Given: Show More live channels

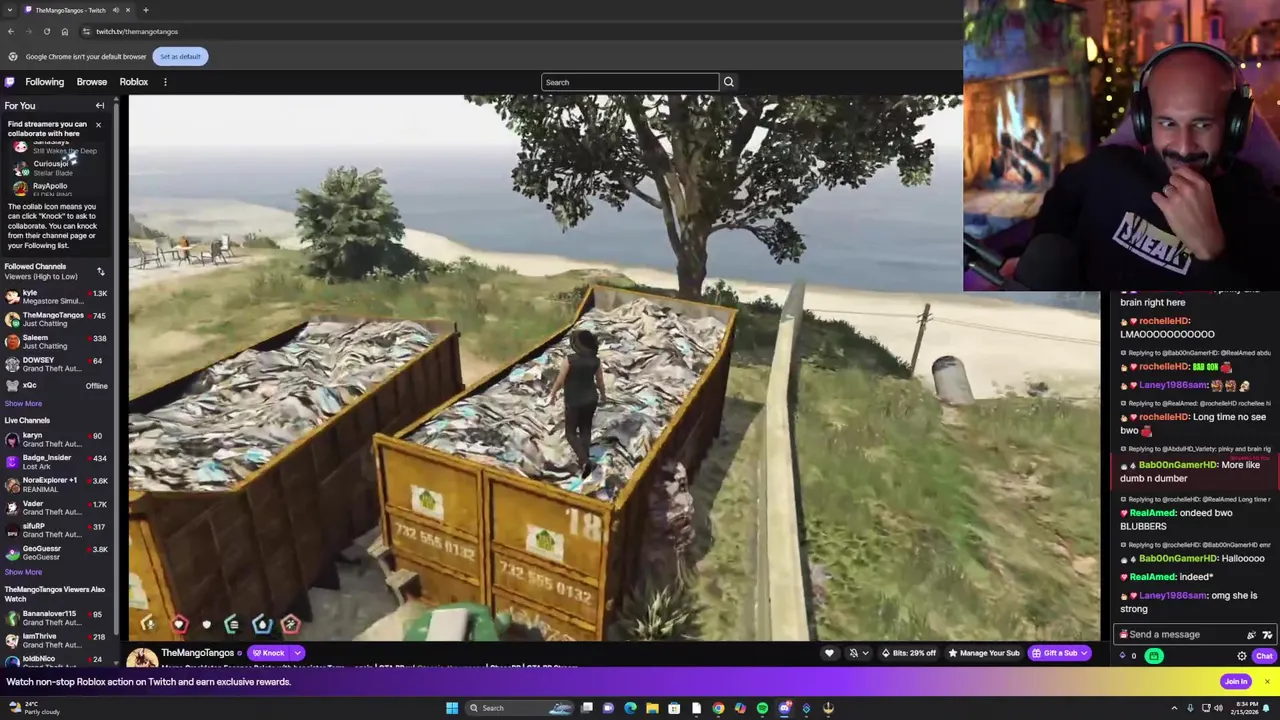Looking at the screenshot, I should (23, 572).
